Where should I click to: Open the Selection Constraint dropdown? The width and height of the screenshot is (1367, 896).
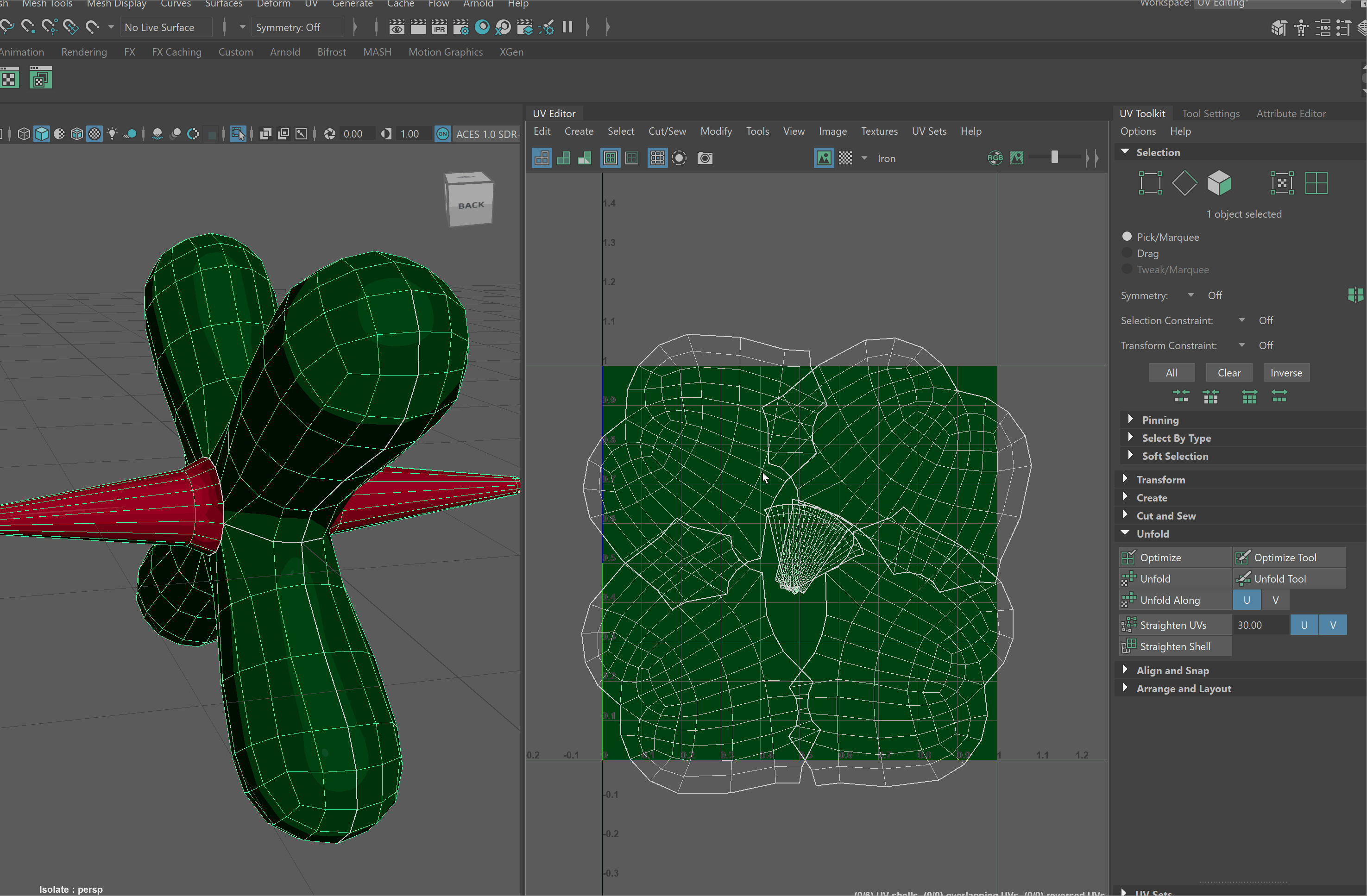(x=1242, y=320)
